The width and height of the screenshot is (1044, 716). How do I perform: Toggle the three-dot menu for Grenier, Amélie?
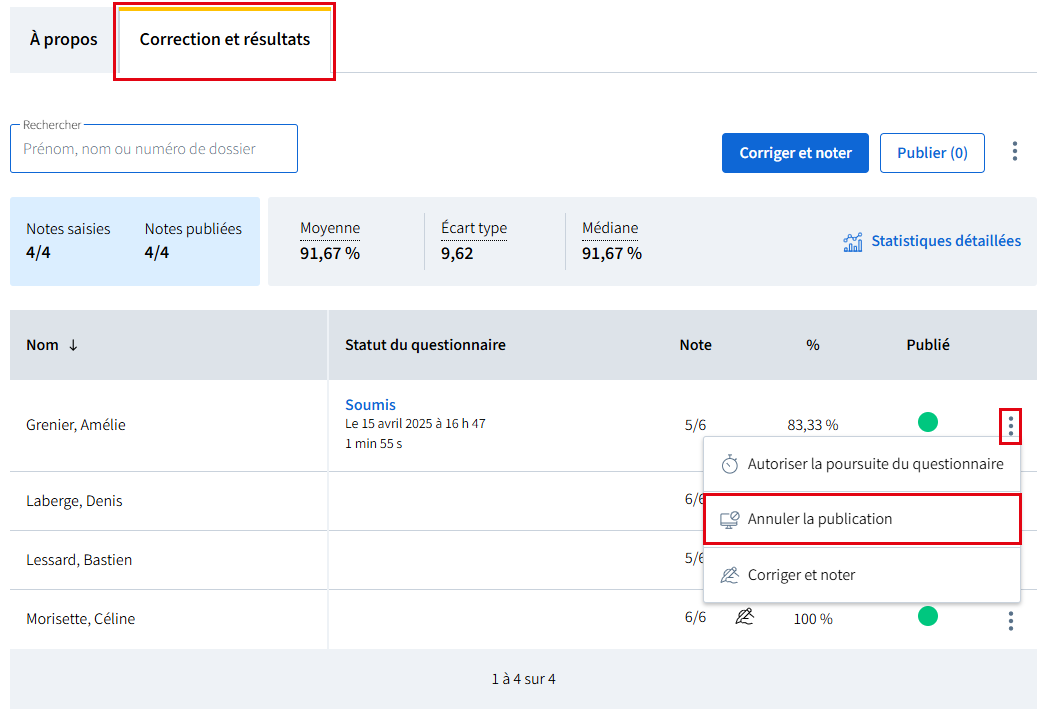(x=1011, y=427)
